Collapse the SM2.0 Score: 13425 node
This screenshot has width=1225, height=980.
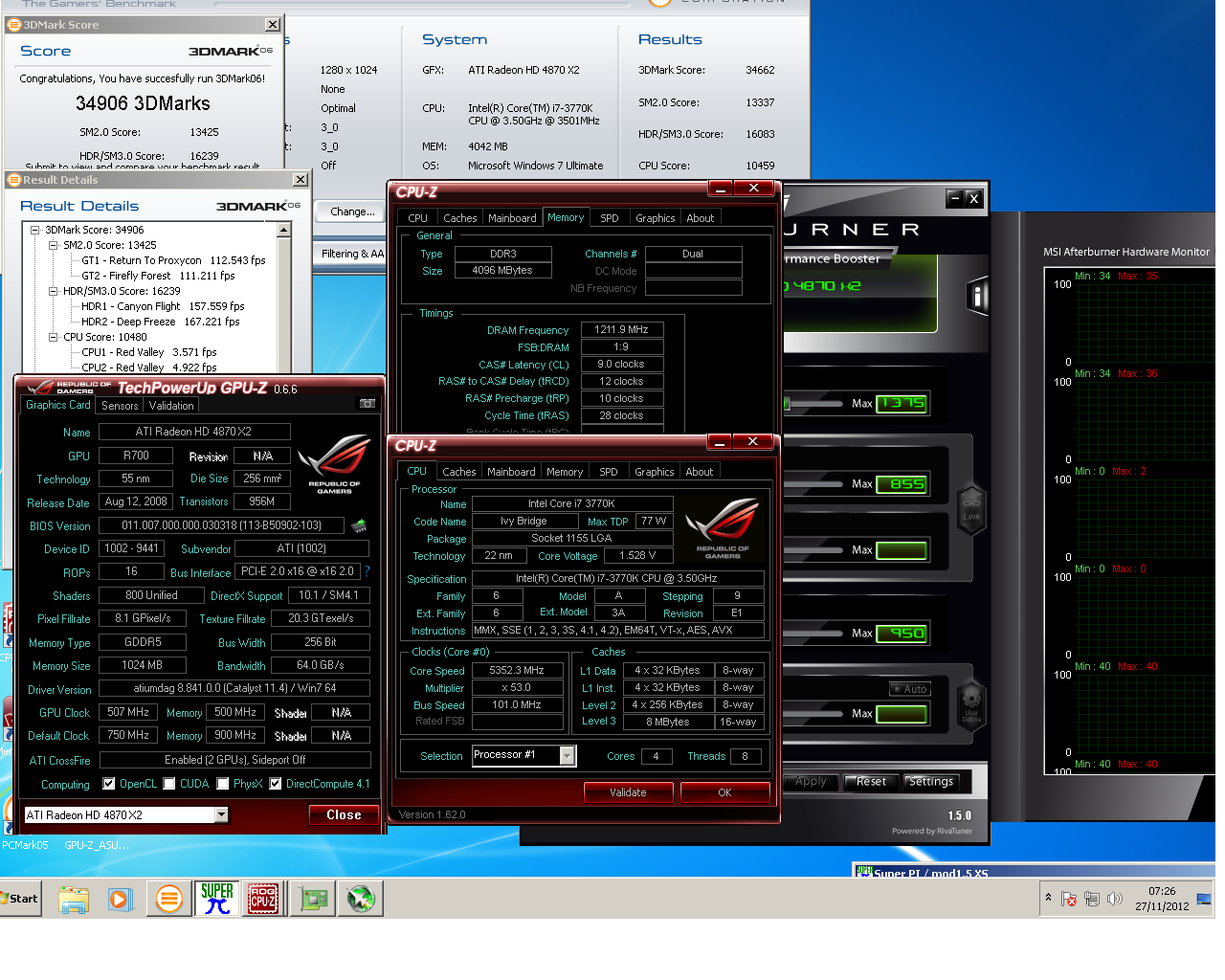coord(54,245)
